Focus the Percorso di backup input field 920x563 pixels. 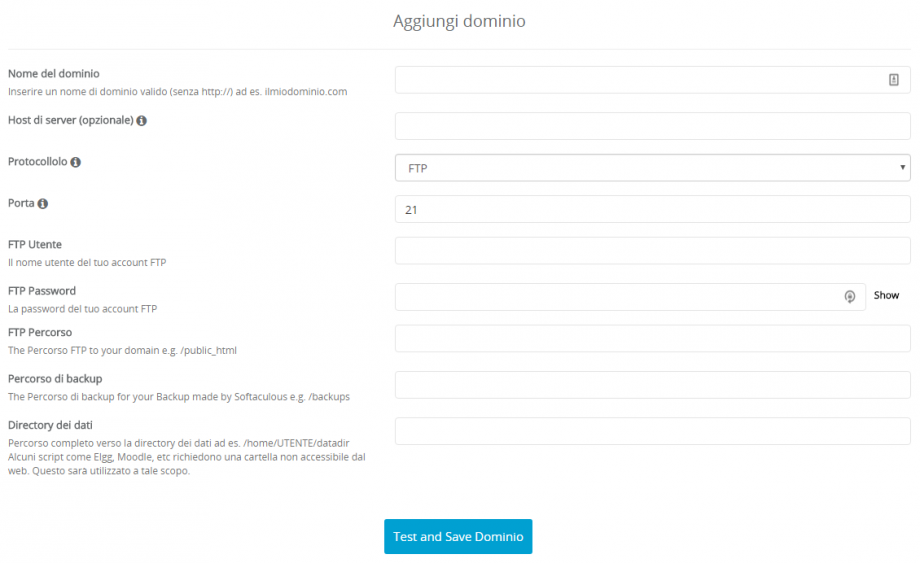pos(652,385)
